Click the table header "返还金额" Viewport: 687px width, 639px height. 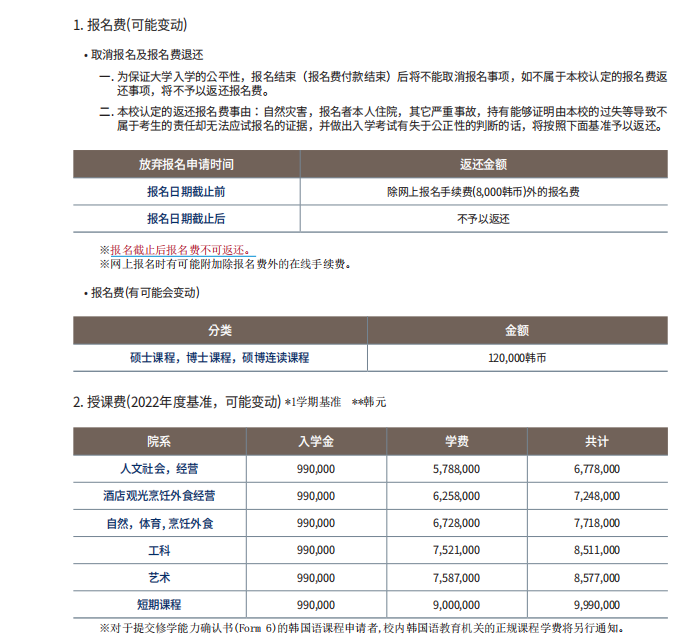[483, 164]
